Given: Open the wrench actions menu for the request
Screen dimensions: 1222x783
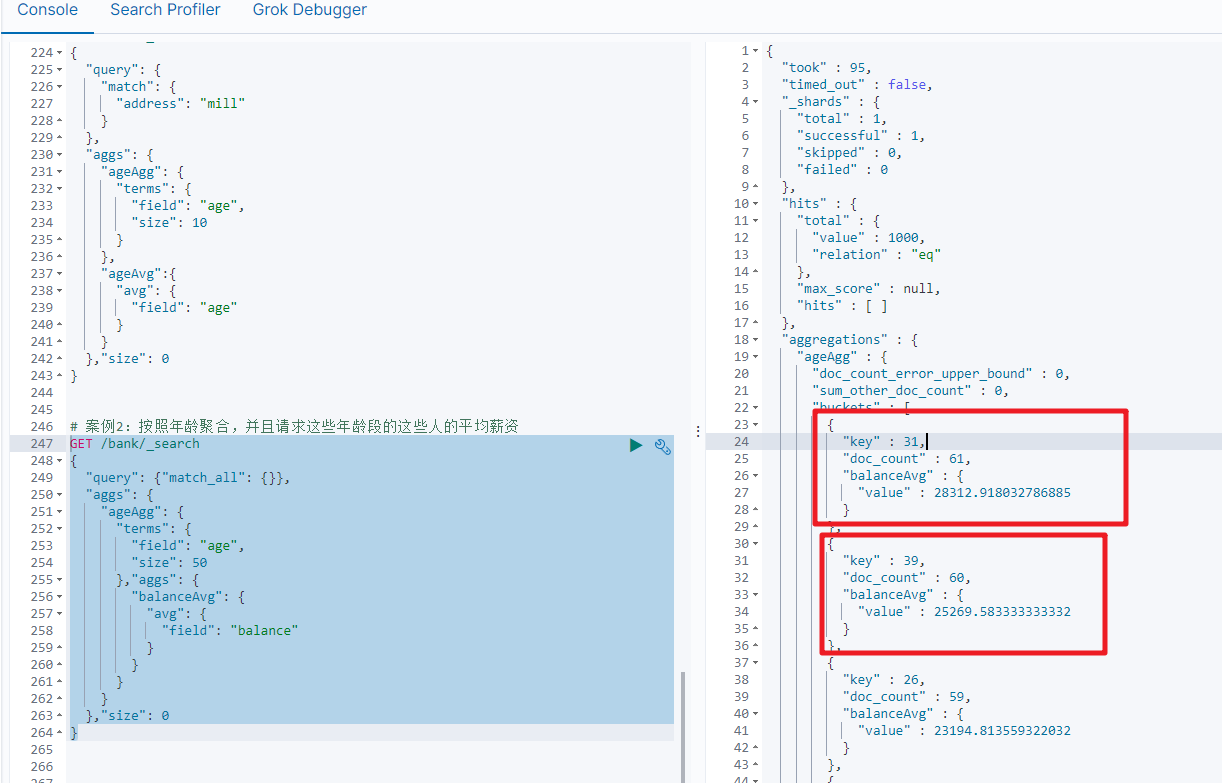Looking at the screenshot, I should [662, 446].
